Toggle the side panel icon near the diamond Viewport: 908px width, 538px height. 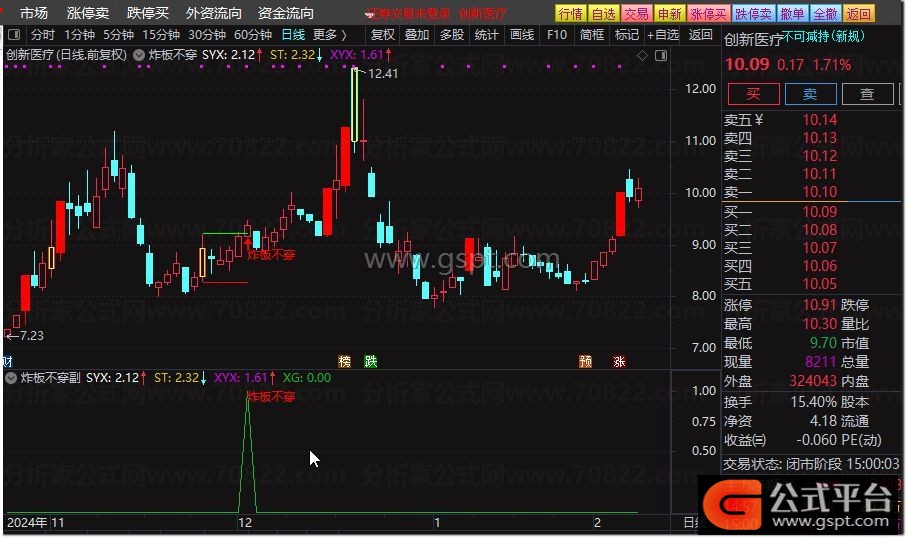coord(661,56)
